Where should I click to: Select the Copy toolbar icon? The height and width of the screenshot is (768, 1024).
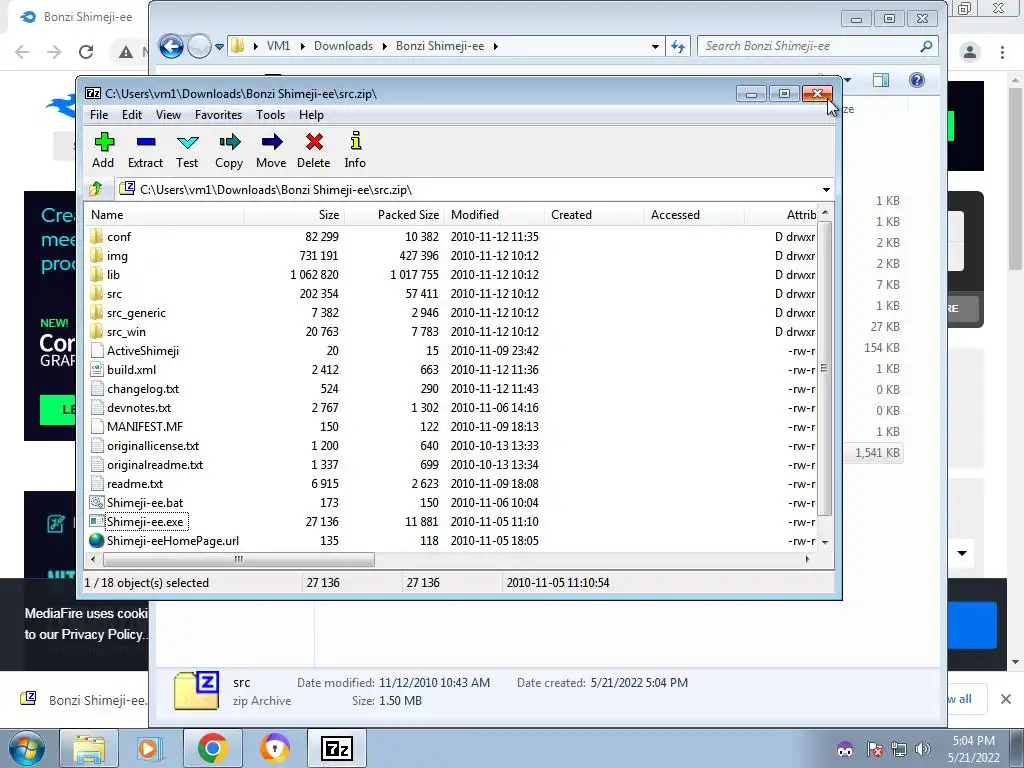[229, 150]
